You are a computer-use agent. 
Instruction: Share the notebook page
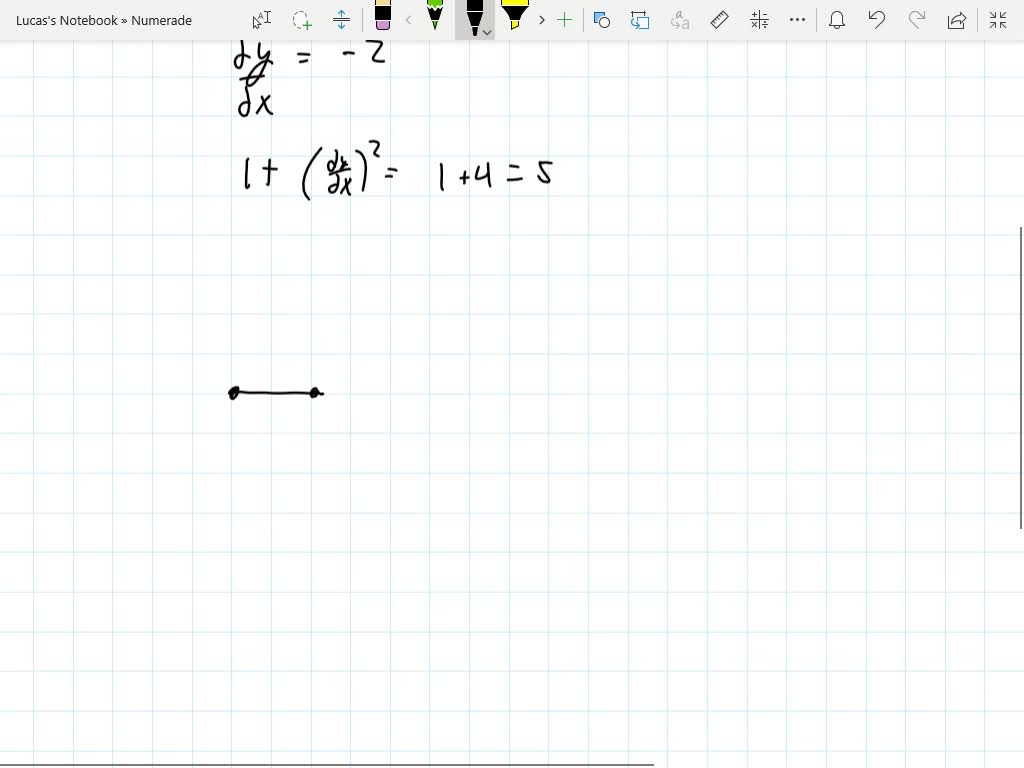click(956, 20)
